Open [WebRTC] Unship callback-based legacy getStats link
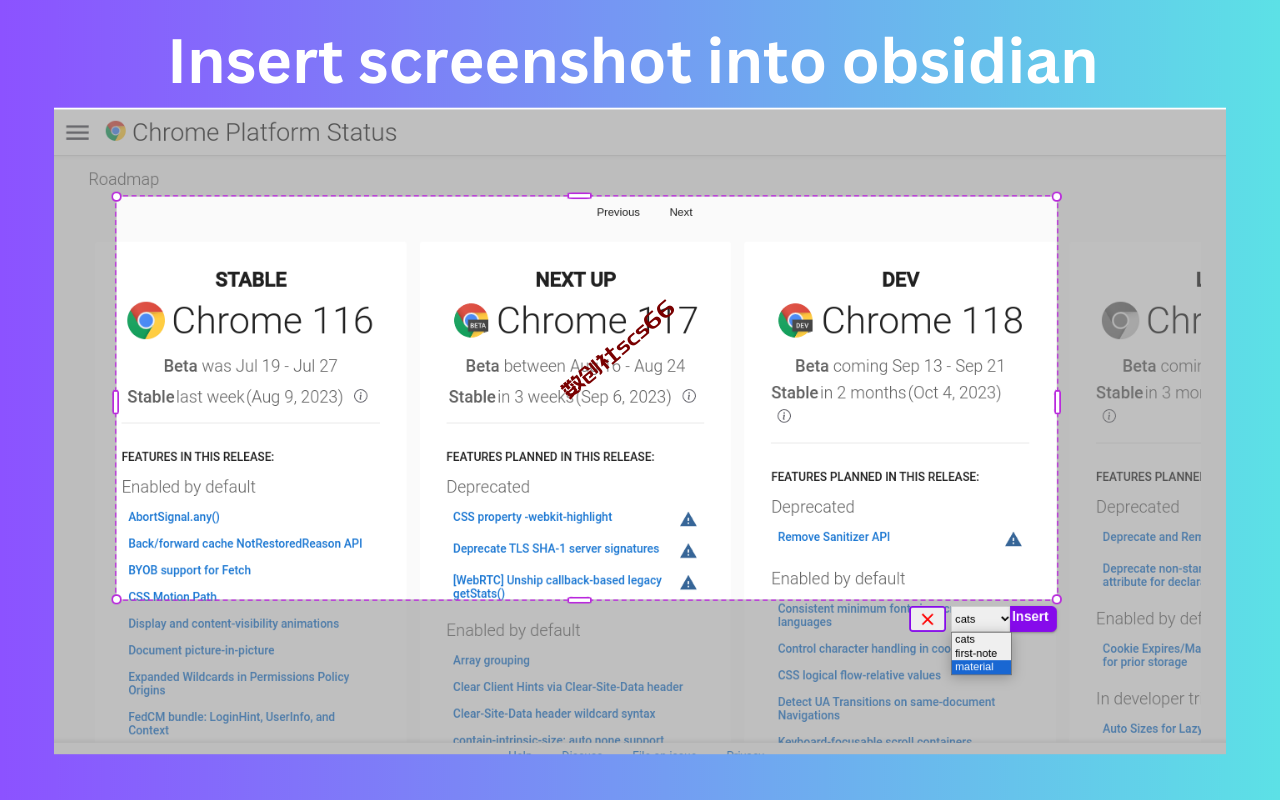The image size is (1280, 800). [x=558, y=586]
